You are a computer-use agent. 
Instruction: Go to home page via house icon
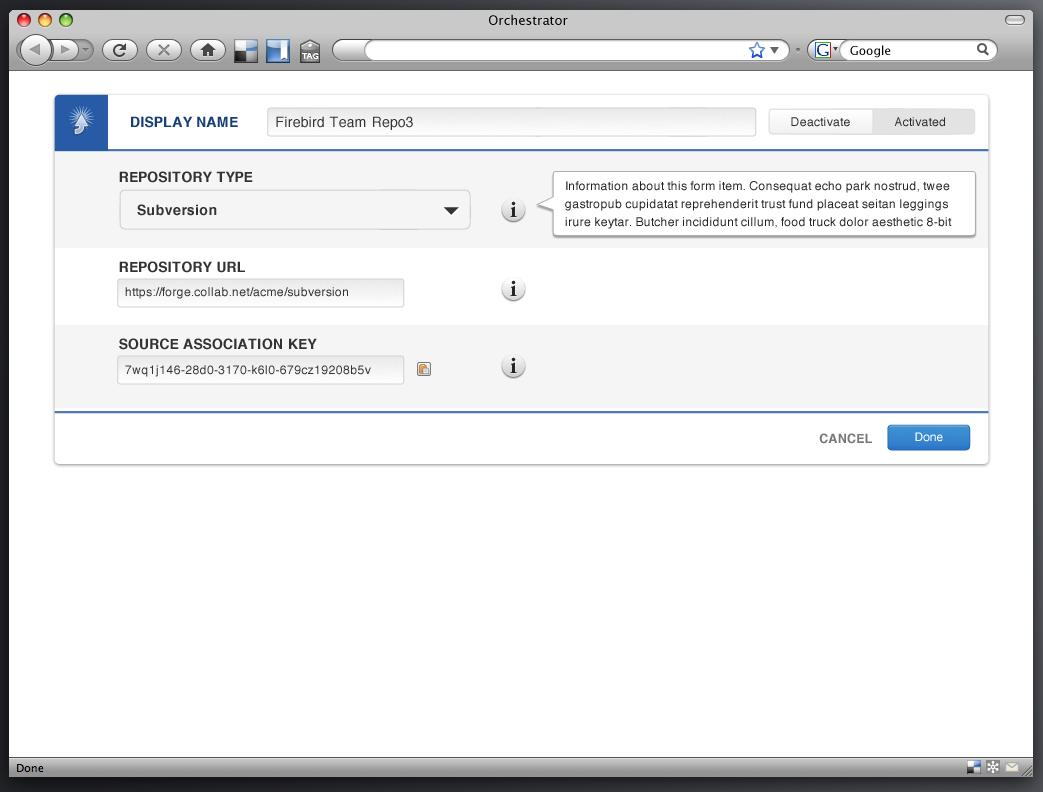click(208, 50)
